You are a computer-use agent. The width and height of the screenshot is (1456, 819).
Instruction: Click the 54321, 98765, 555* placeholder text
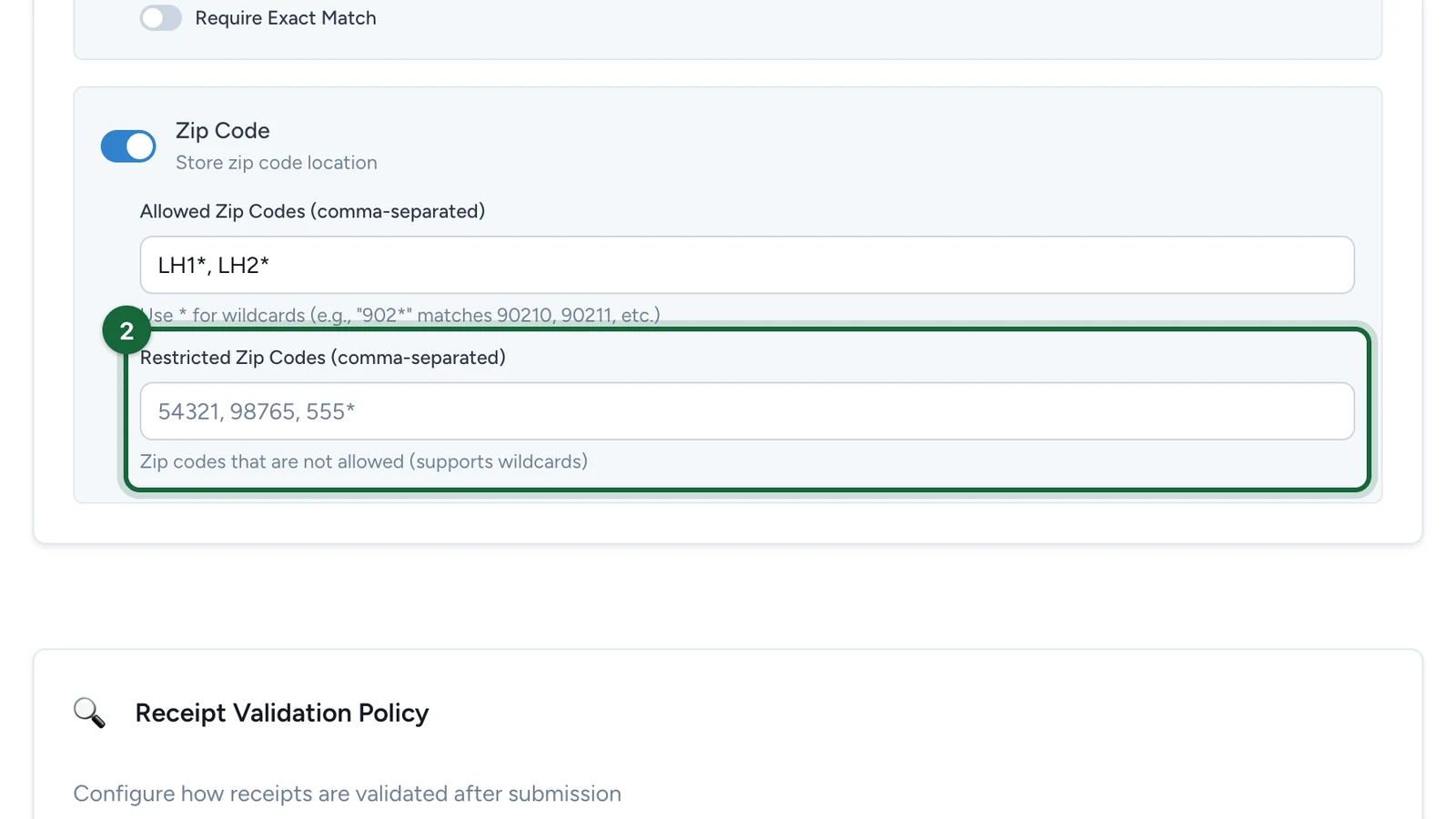[257, 411]
